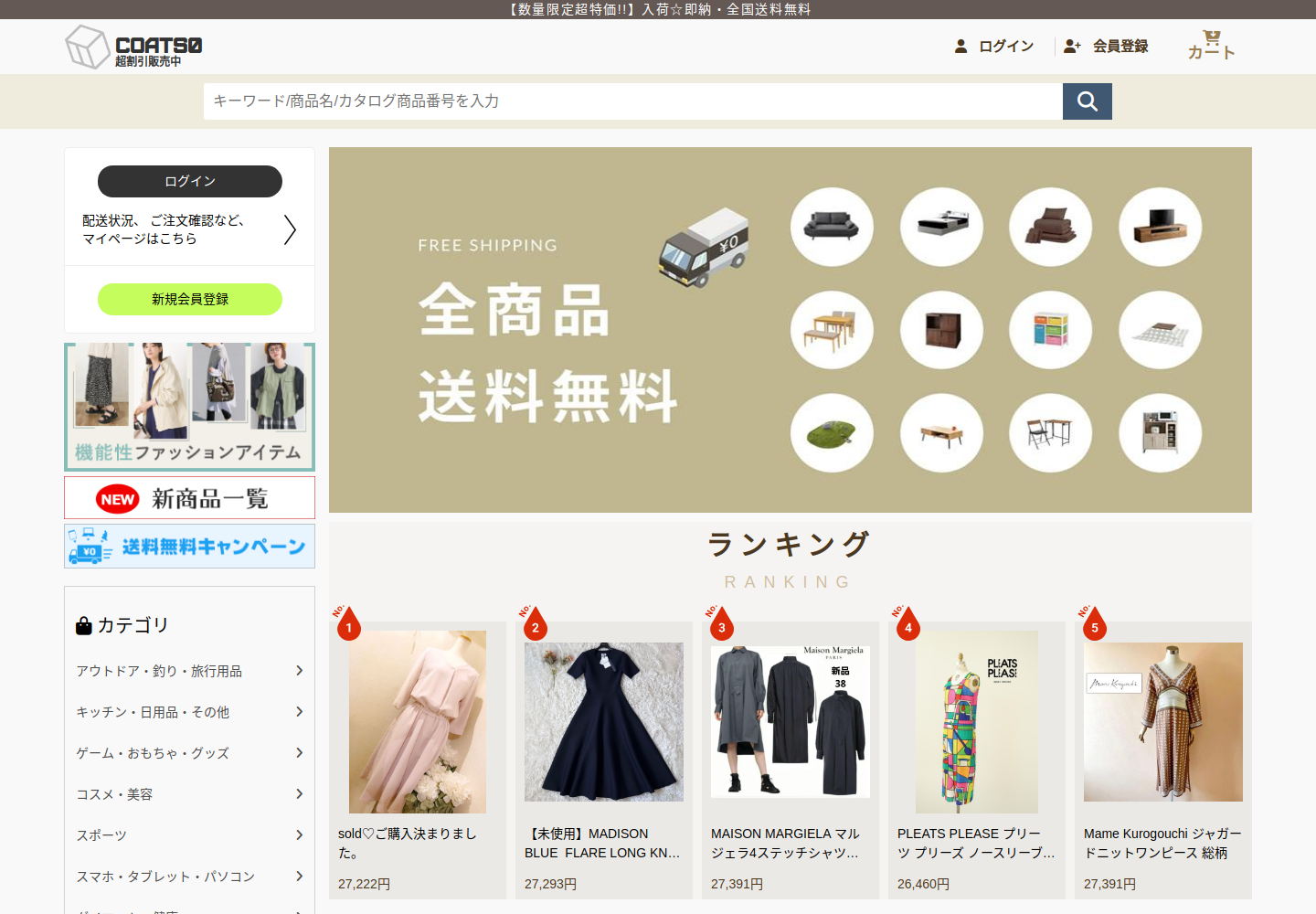This screenshot has width=1316, height=914.
Task: Select the colorful storage drawers circle icon
Action: coord(1050,330)
